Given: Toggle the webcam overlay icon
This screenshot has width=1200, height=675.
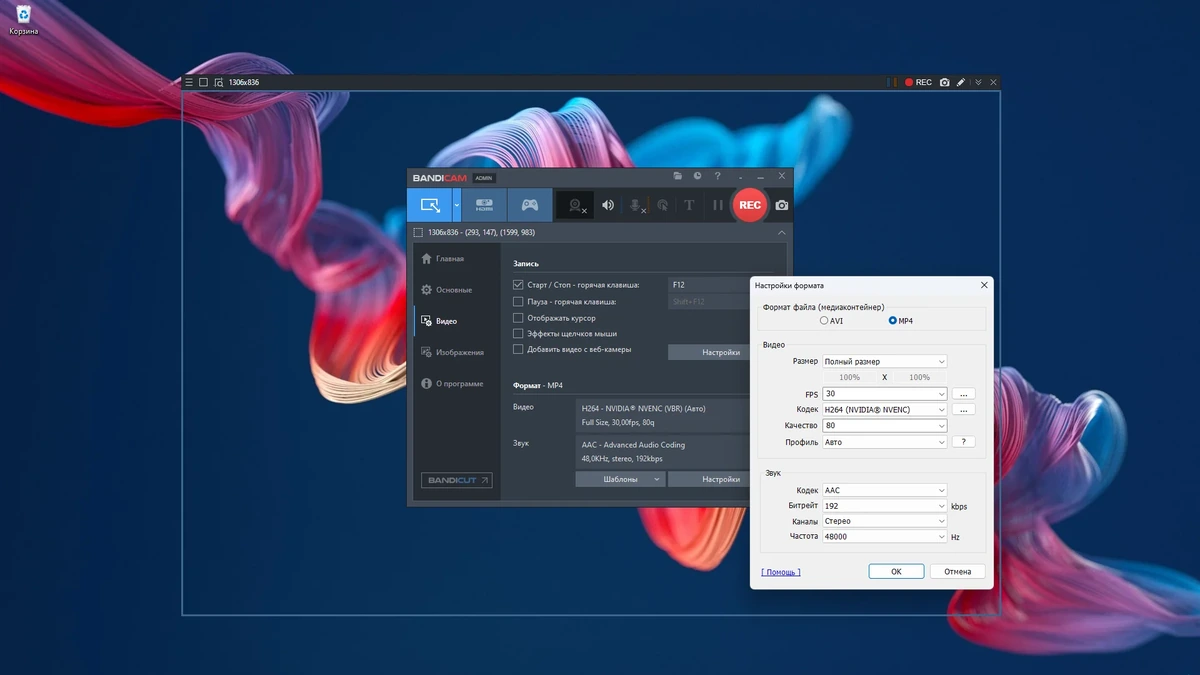Looking at the screenshot, I should (x=575, y=205).
